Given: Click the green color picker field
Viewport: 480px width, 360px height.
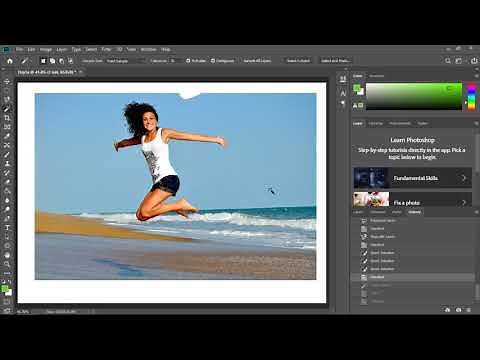Looking at the screenshot, I should click(414, 97).
